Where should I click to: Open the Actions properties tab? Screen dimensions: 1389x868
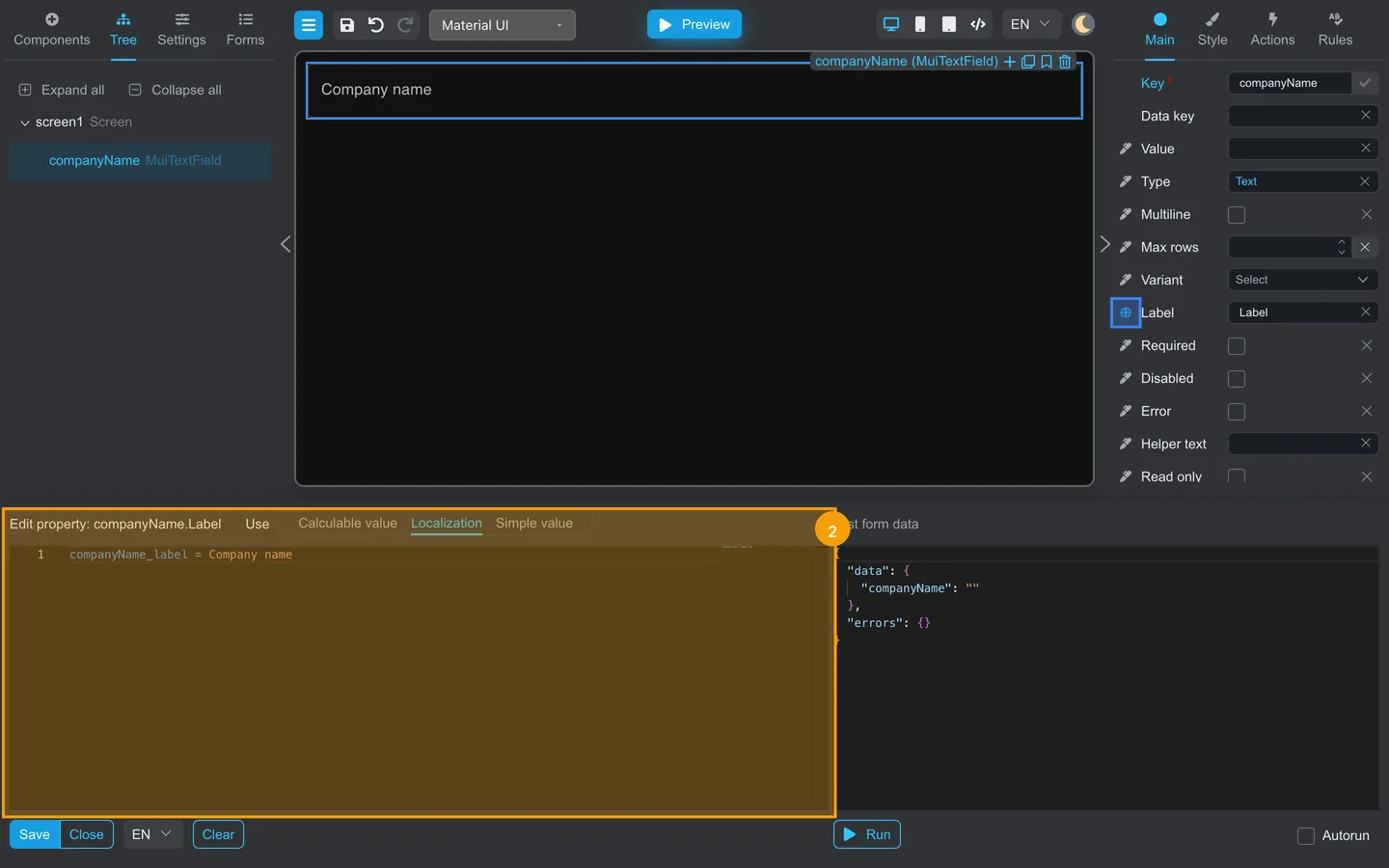tap(1272, 30)
